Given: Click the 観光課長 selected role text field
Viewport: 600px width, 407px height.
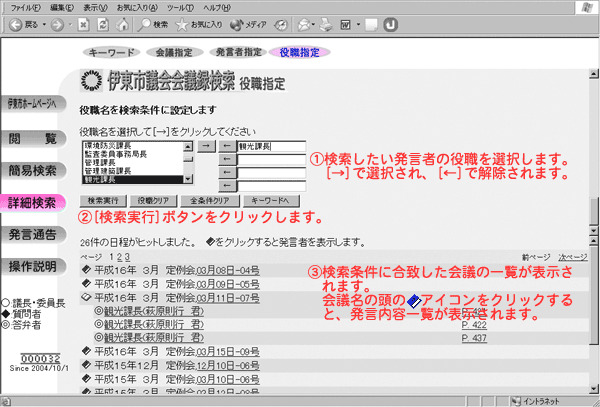Looking at the screenshot, I should tap(273, 147).
